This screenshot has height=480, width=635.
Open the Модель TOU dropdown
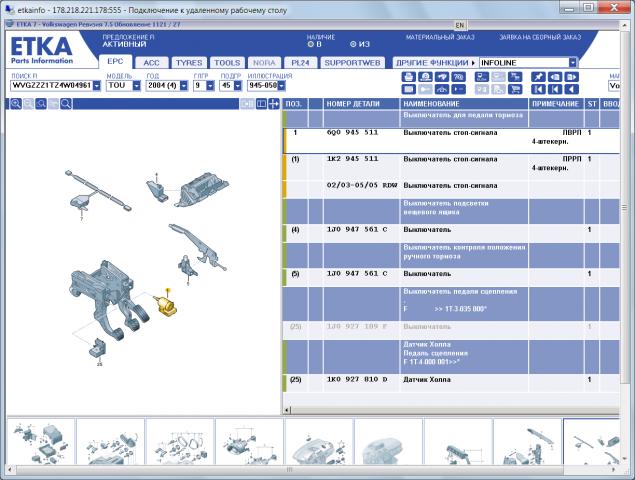coord(137,85)
